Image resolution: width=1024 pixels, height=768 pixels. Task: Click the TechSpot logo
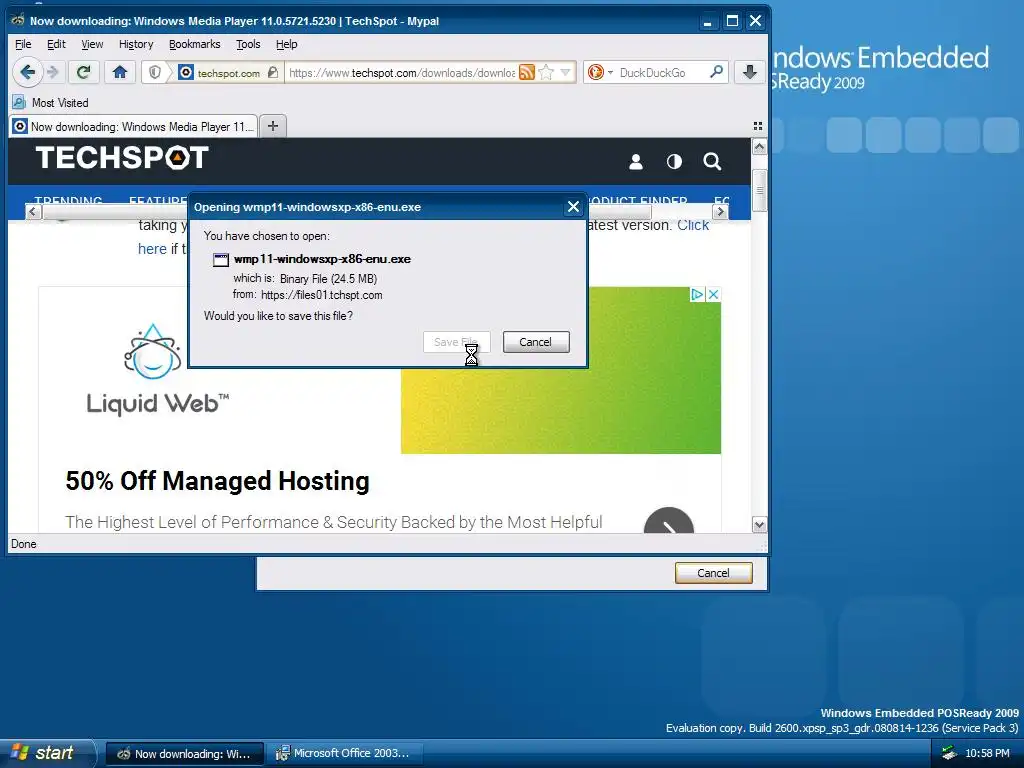click(122, 157)
